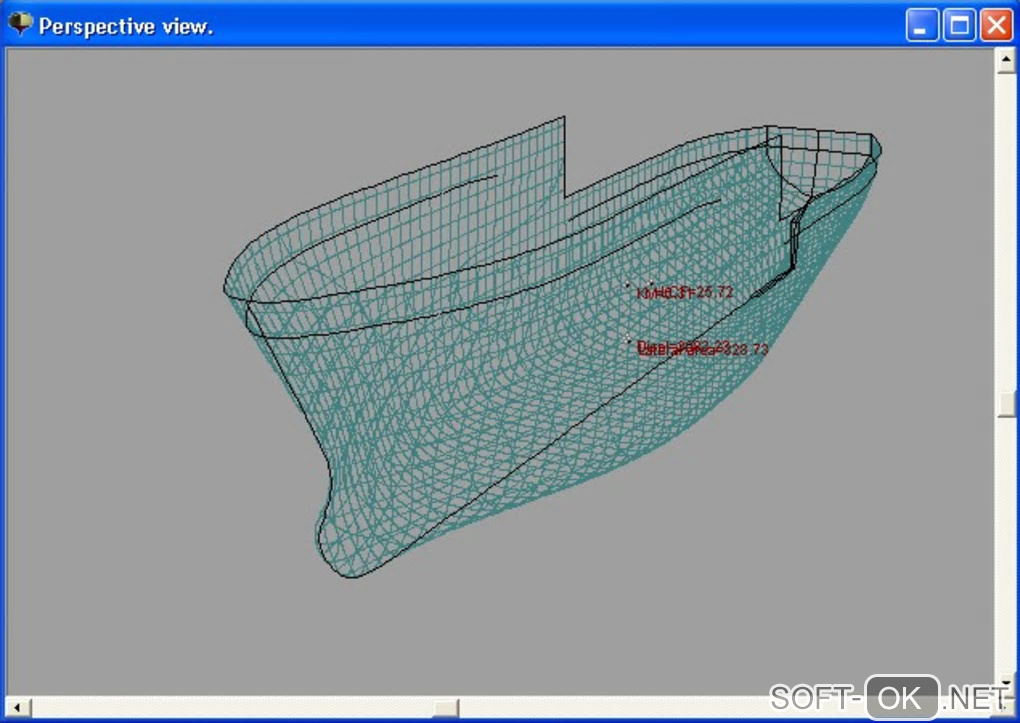Minimize the Perspective view window

(922, 25)
